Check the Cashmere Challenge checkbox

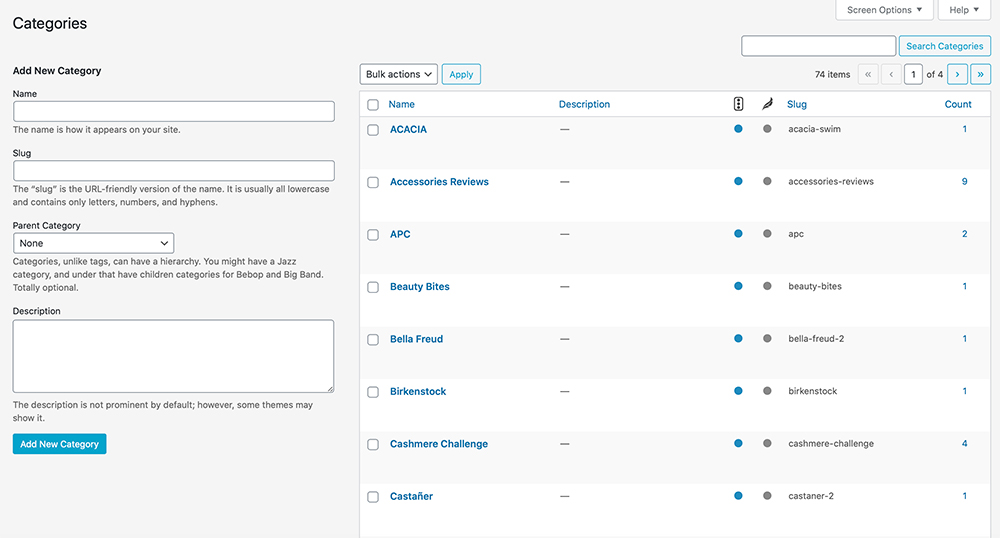373,444
